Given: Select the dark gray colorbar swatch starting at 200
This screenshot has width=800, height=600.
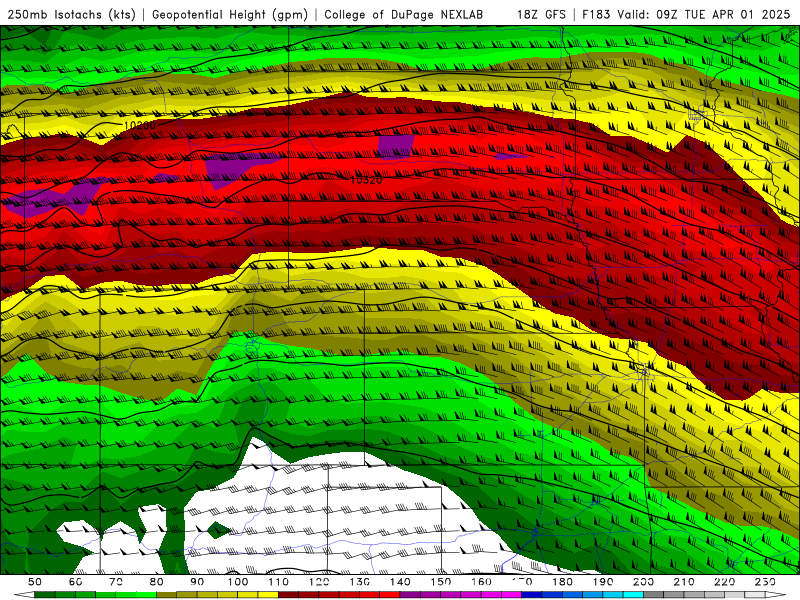Looking at the screenshot, I should [654, 595].
